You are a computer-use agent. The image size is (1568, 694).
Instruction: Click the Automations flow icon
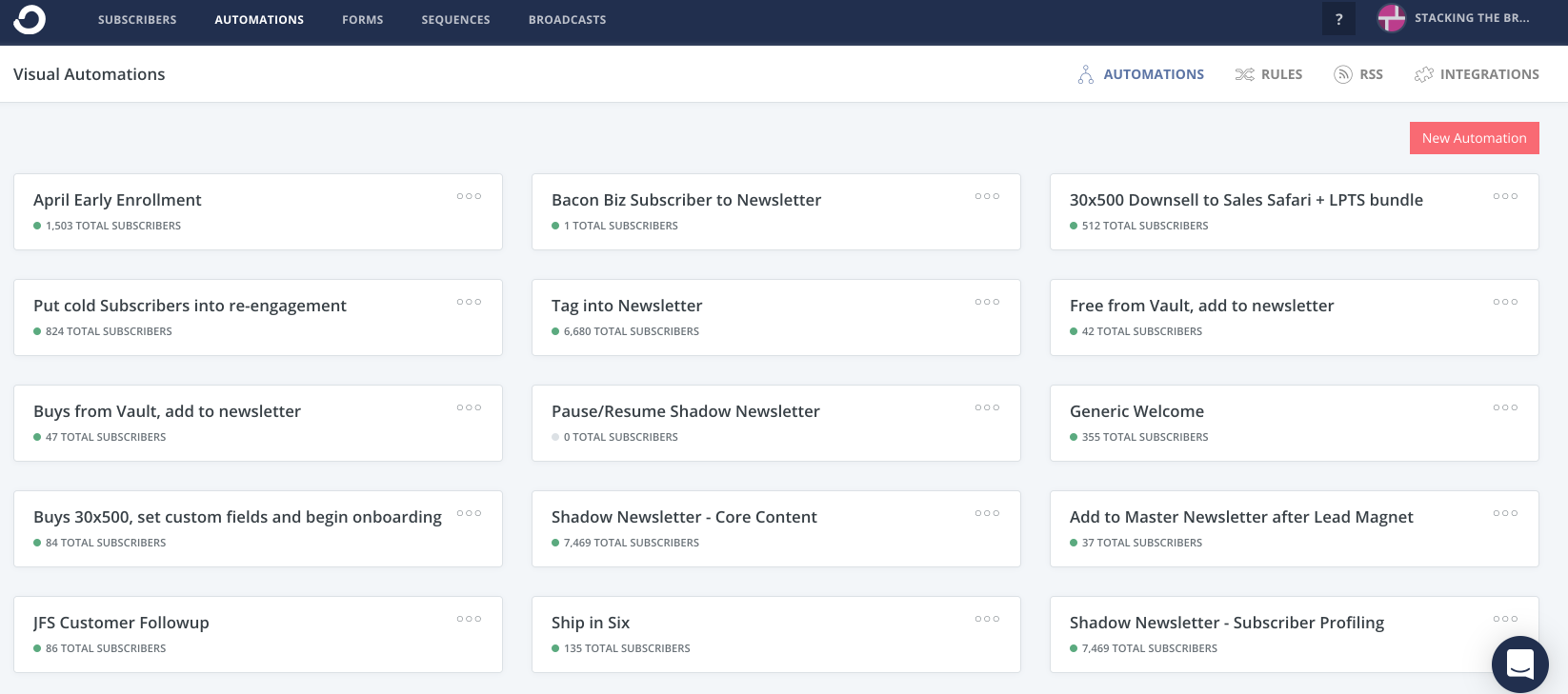pyautogui.click(x=1085, y=74)
